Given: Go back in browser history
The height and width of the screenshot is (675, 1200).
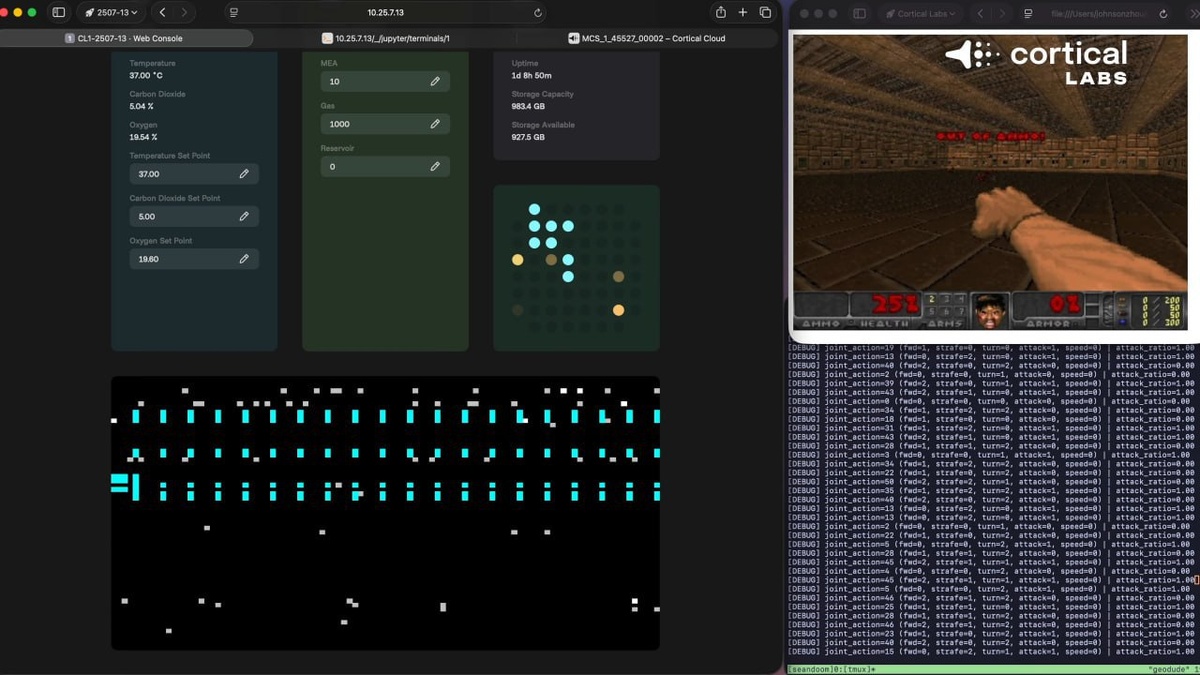Looking at the screenshot, I should pyautogui.click(x=162, y=13).
